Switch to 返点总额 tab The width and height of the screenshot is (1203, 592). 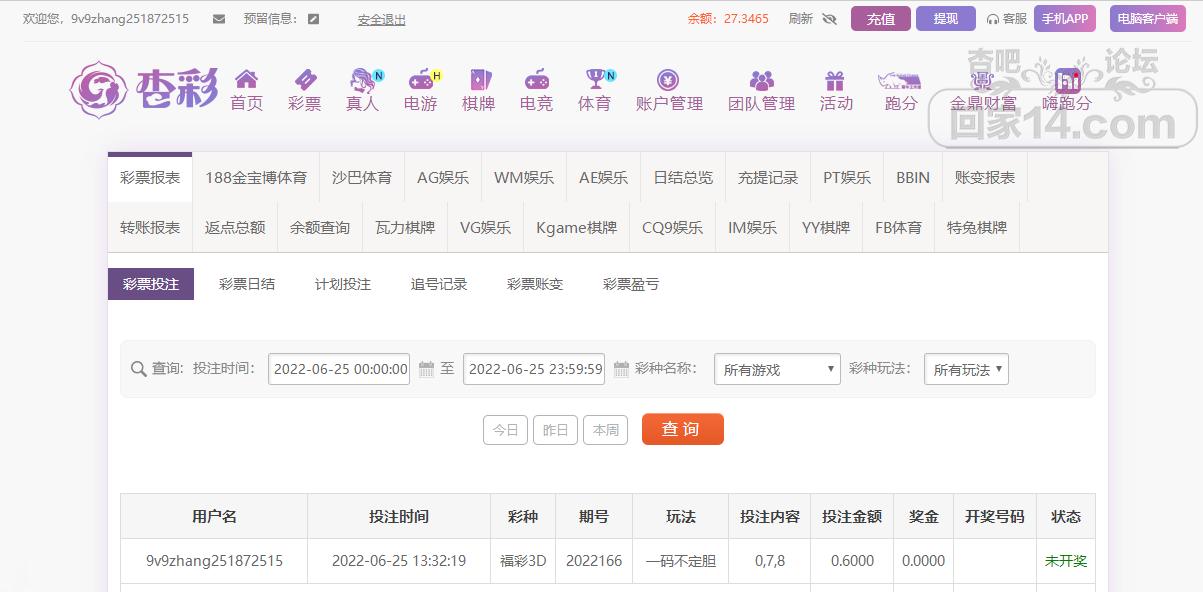click(235, 228)
